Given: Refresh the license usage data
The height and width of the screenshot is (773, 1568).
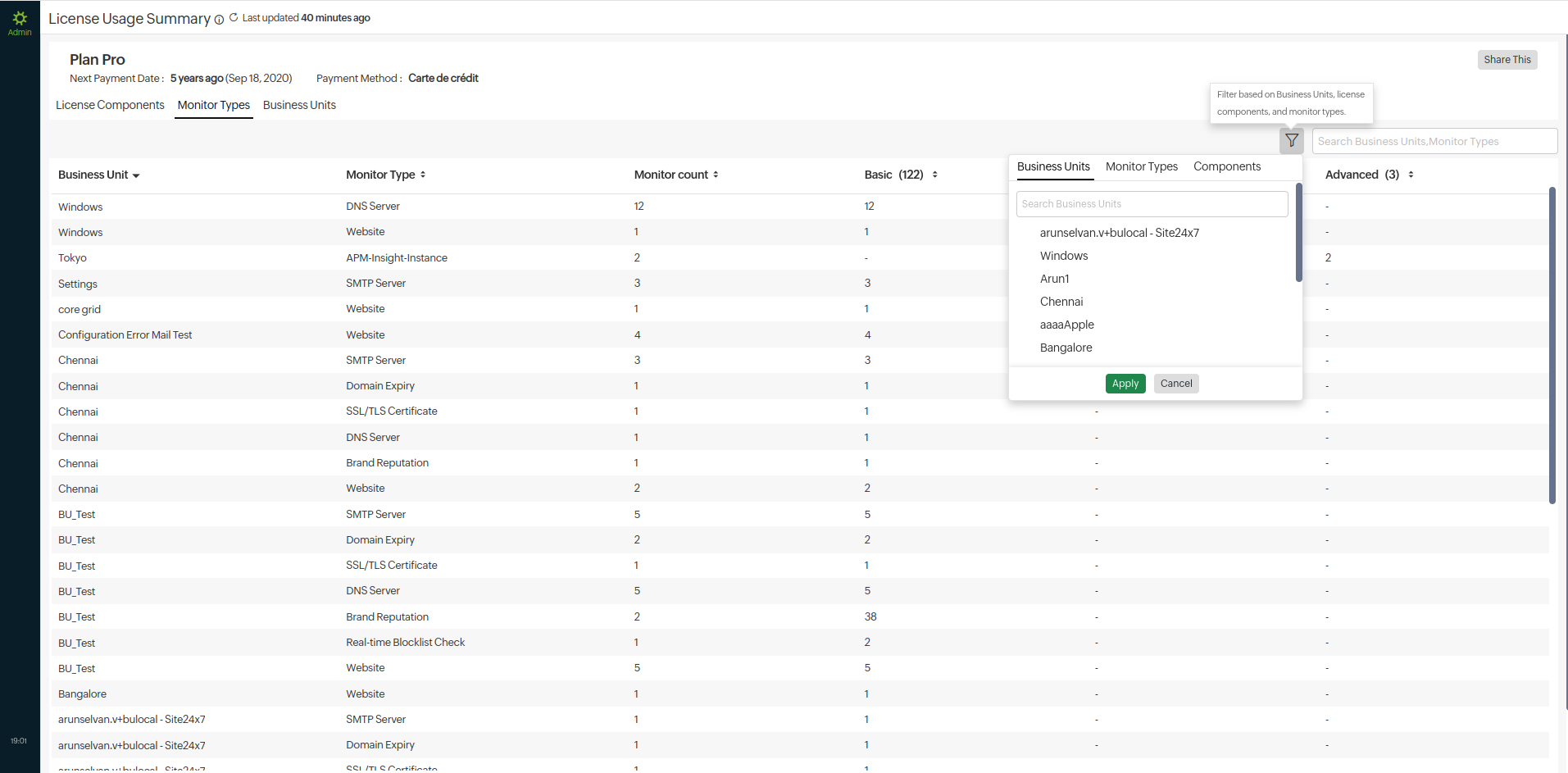Looking at the screenshot, I should click(234, 17).
